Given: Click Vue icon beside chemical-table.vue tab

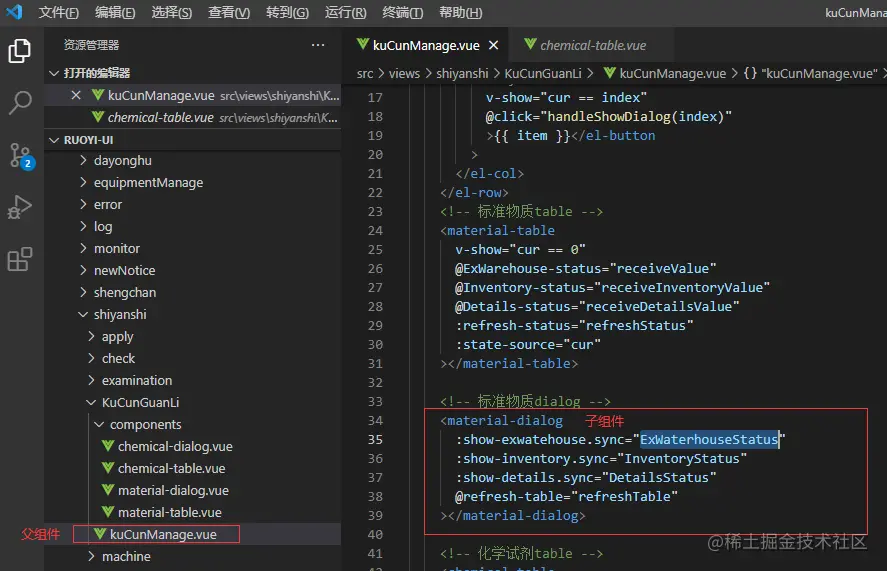Looking at the screenshot, I should [x=530, y=44].
